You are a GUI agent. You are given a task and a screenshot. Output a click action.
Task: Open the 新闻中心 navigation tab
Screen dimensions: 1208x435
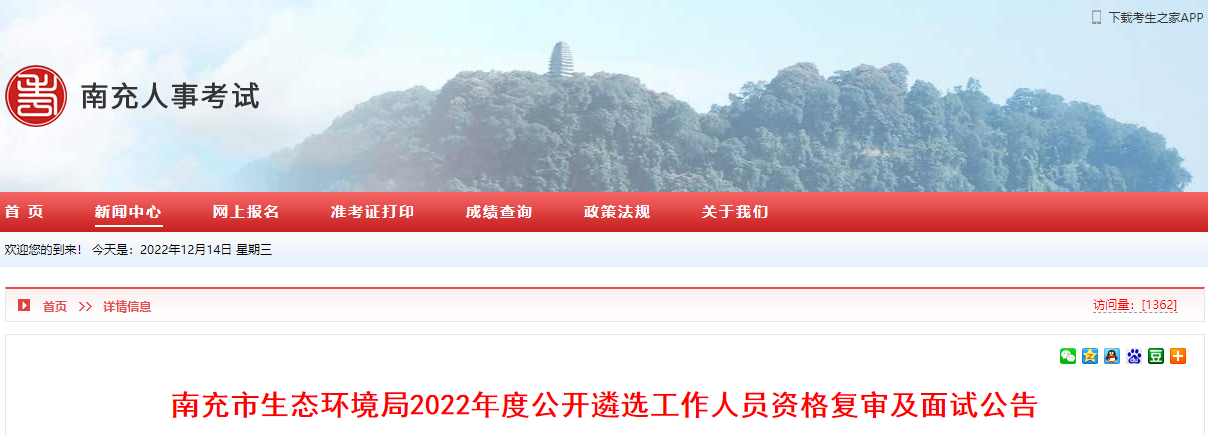tap(128, 212)
